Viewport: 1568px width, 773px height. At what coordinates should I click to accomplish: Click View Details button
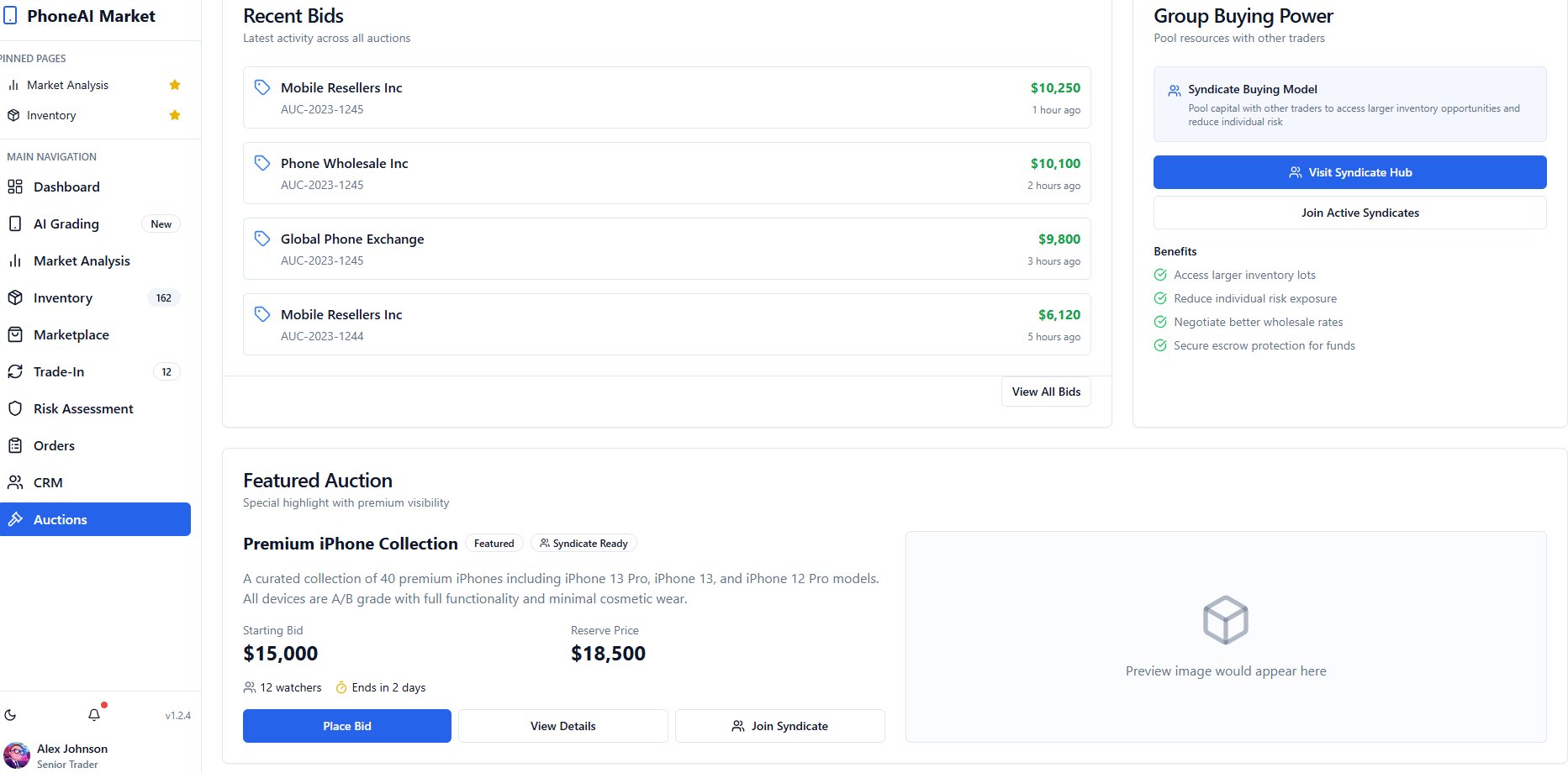562,726
